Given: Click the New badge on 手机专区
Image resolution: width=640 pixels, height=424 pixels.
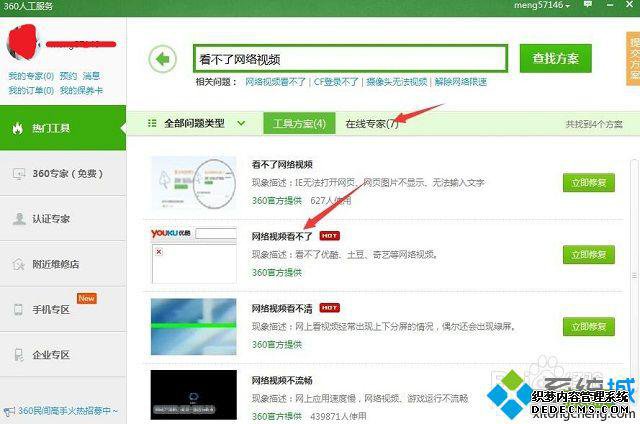Looking at the screenshot, I should [x=87, y=298].
